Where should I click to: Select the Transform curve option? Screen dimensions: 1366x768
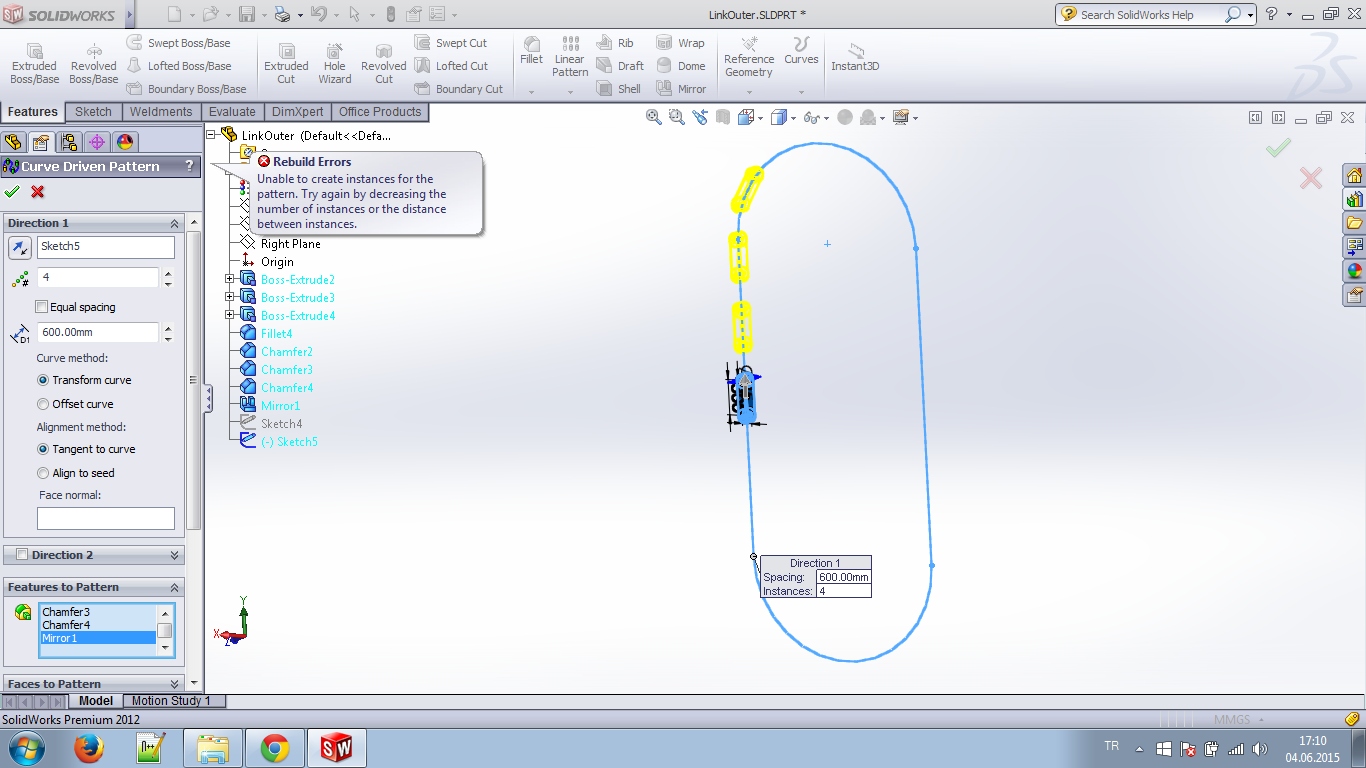tap(43, 380)
